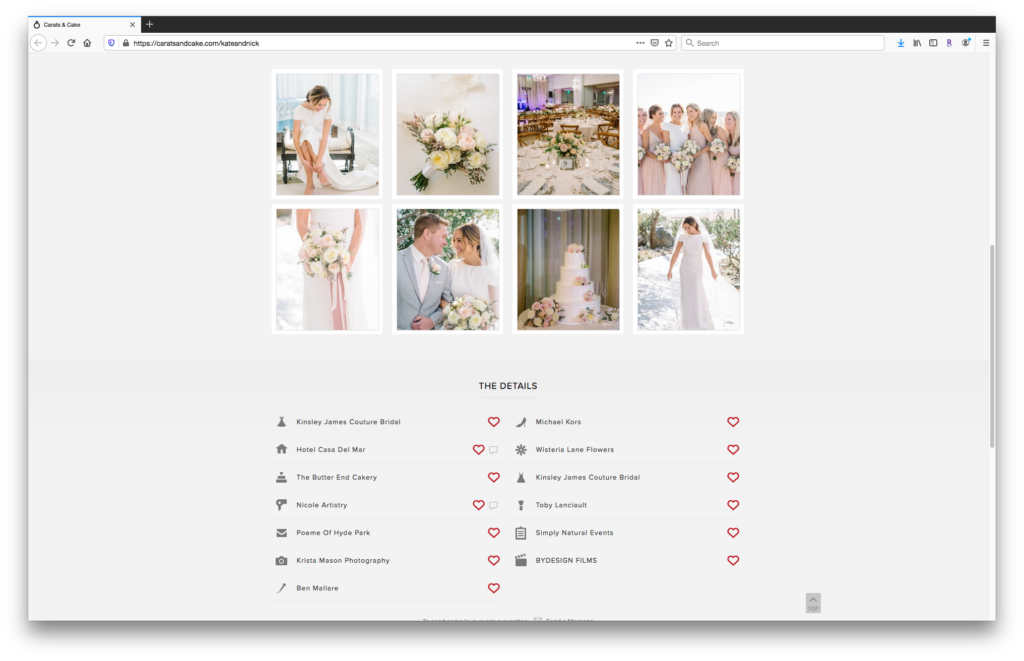
Task: Open the Firefox hamburger menu
Action: (x=986, y=43)
